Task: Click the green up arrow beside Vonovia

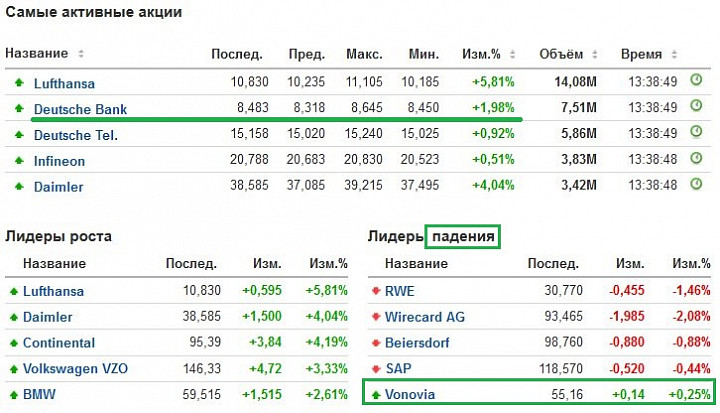Action: (x=376, y=395)
